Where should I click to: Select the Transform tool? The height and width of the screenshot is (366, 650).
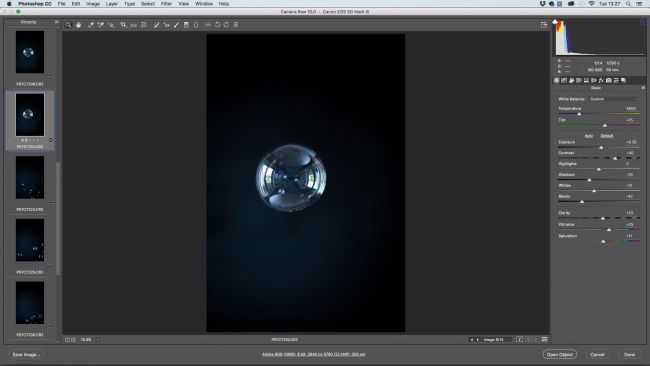pyautogui.click(x=143, y=25)
